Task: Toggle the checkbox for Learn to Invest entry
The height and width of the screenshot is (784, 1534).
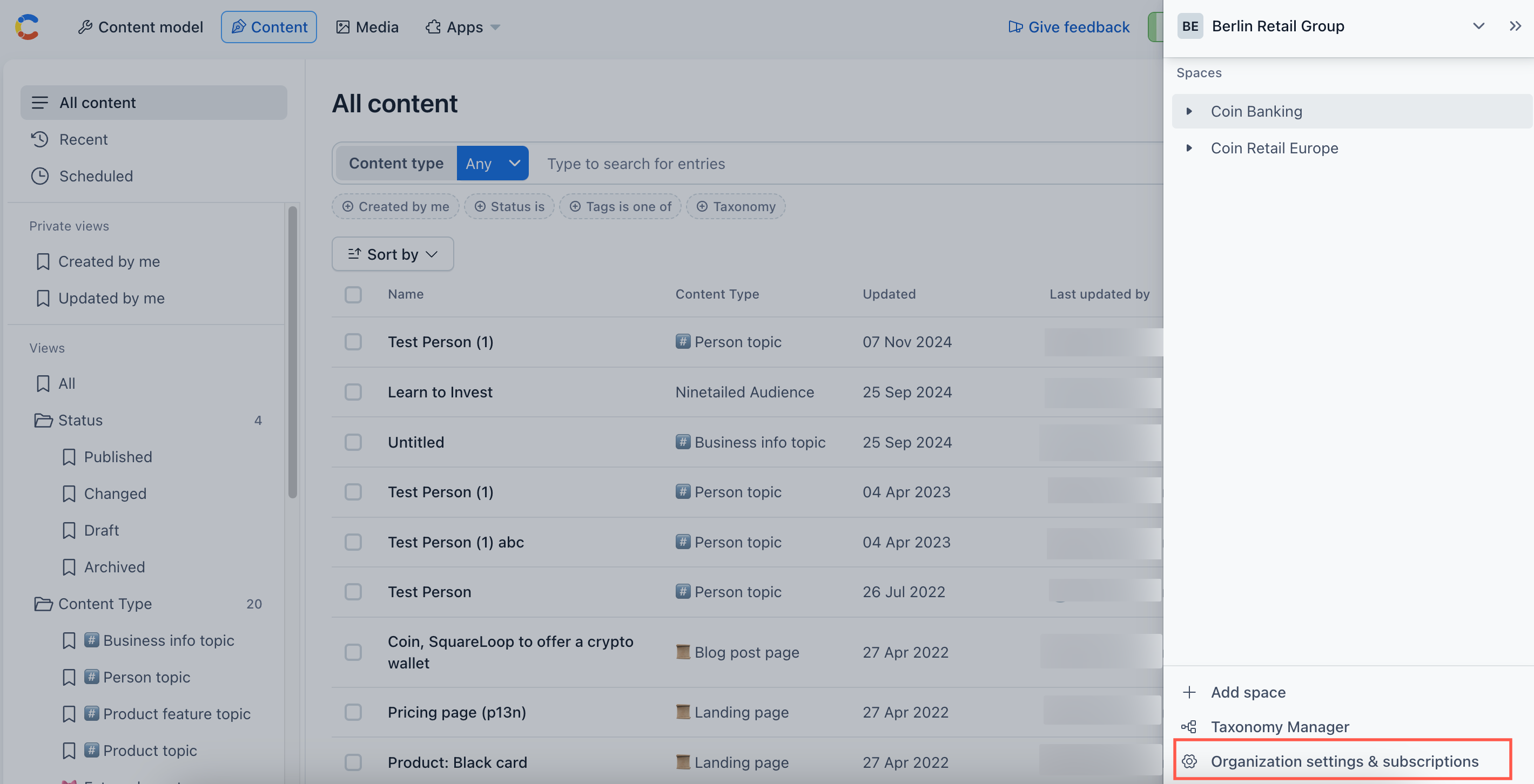Action: [x=353, y=391]
